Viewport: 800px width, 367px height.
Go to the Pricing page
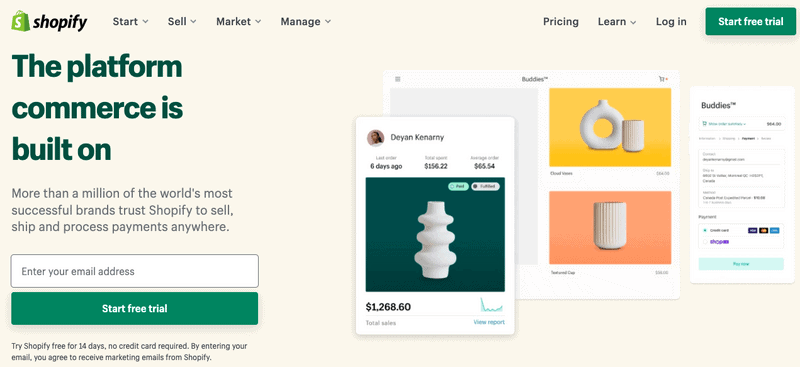coord(561,21)
